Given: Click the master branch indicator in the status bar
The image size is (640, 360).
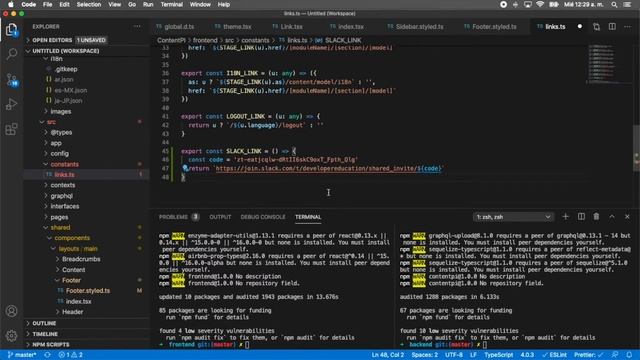Looking at the screenshot, I should pyautogui.click(x=22, y=355).
